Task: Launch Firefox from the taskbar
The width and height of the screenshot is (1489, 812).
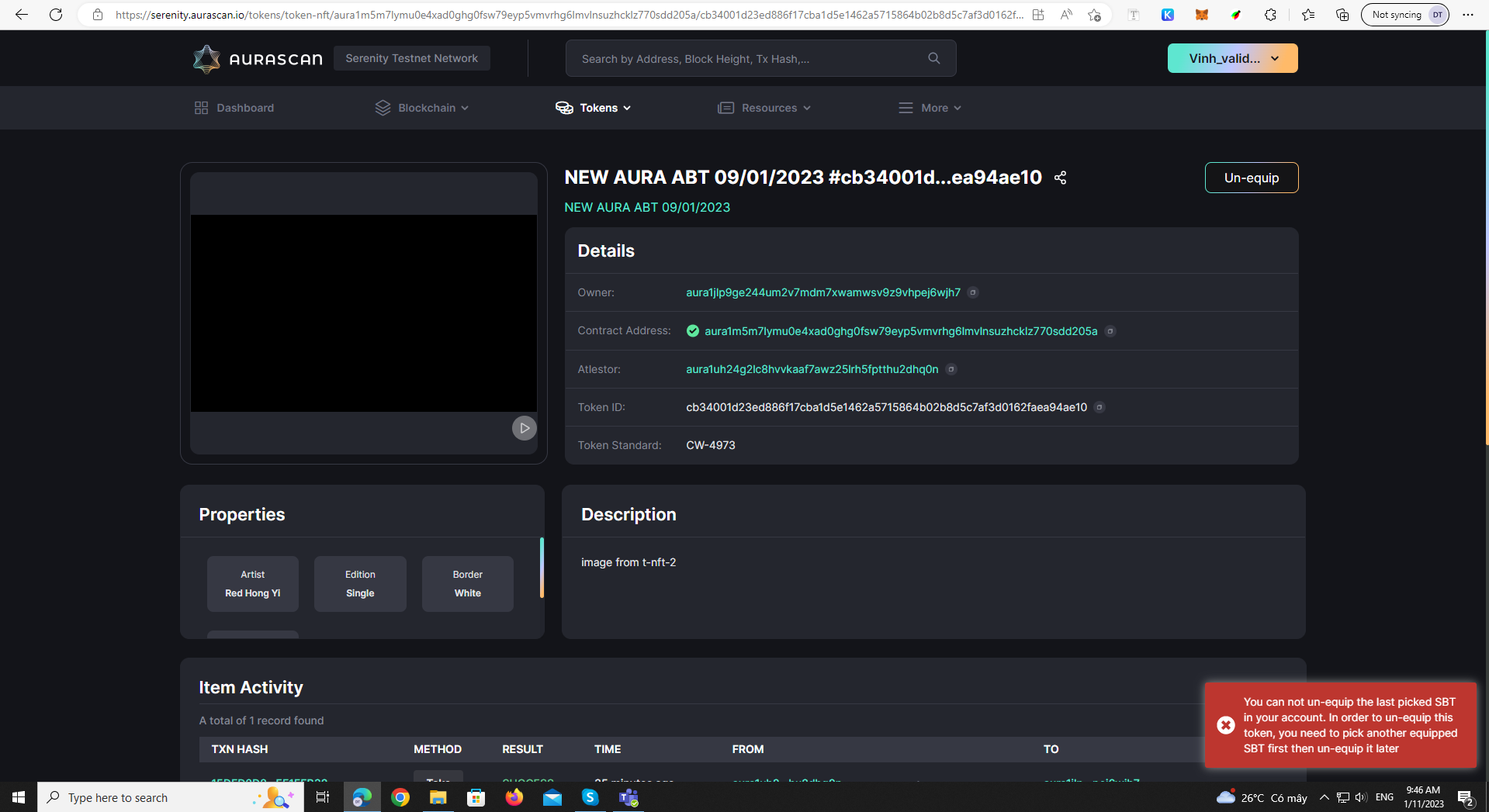Action: point(514,796)
